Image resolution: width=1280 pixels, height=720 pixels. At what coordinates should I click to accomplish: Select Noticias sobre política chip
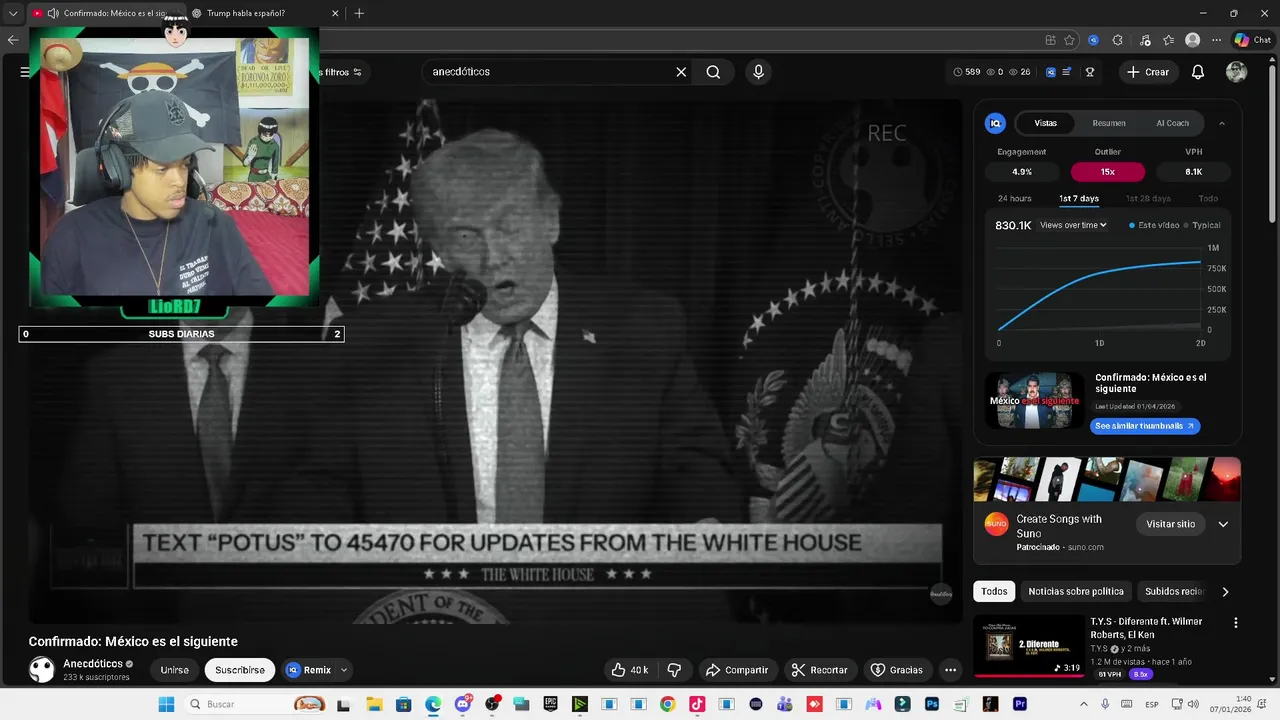[x=1076, y=591]
